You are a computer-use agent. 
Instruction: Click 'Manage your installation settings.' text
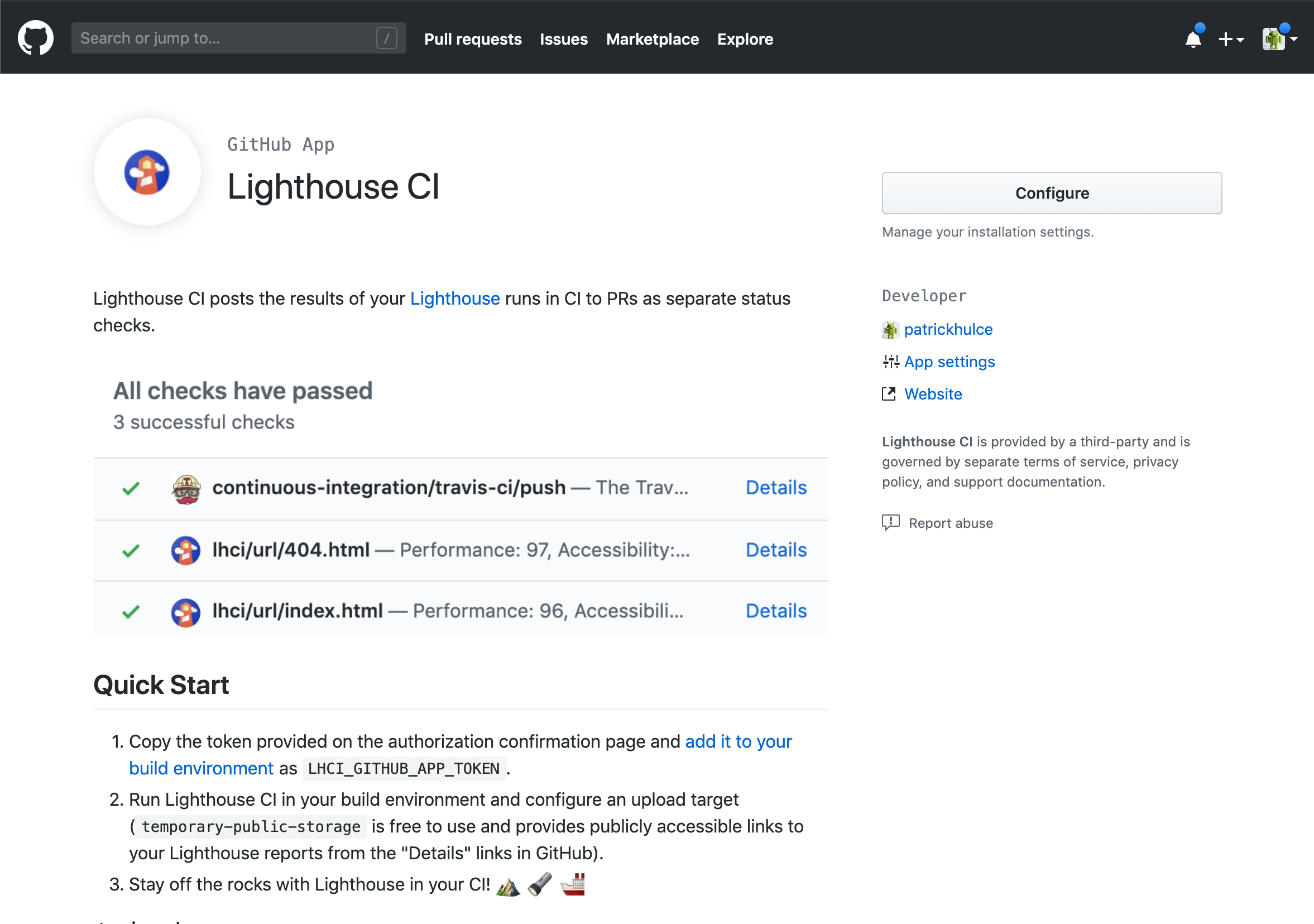(988, 232)
